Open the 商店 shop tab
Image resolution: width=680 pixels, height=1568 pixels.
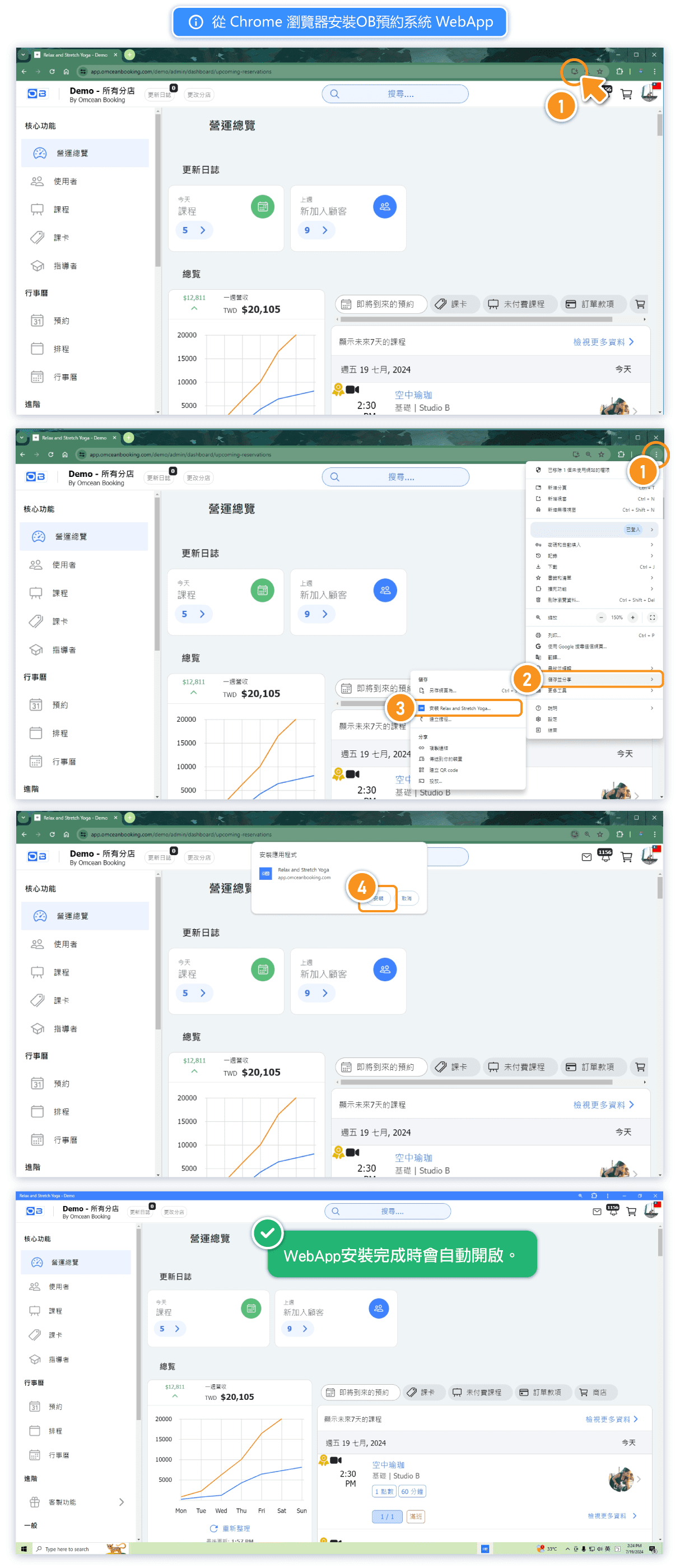click(x=595, y=1392)
